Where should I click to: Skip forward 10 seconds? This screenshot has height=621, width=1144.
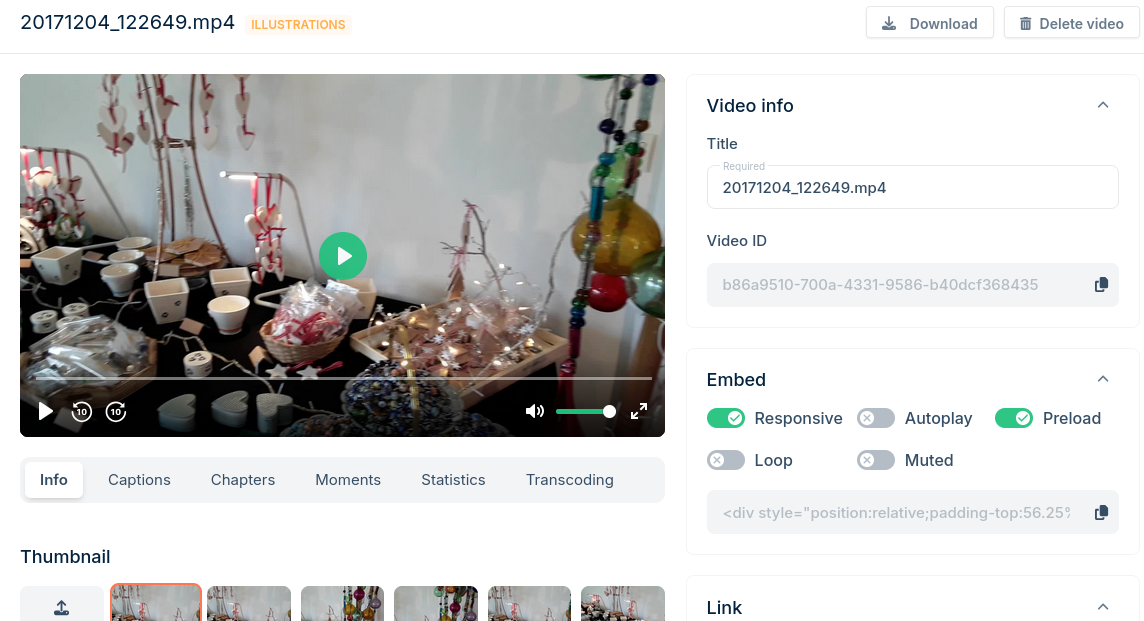pos(116,412)
